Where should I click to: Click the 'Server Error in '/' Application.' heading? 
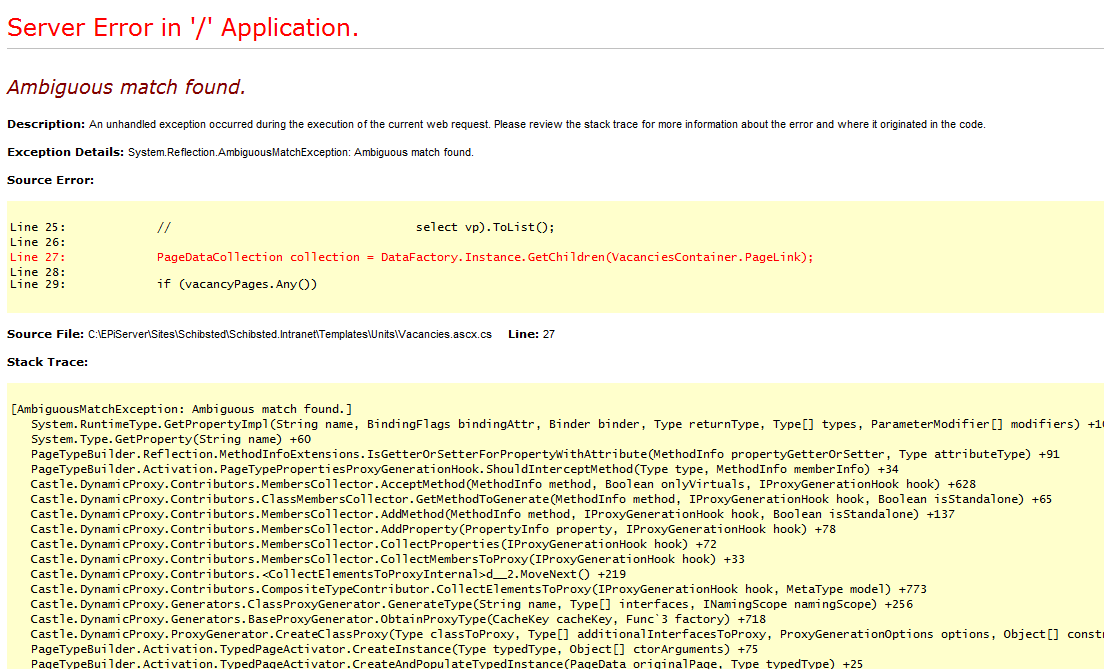182,28
